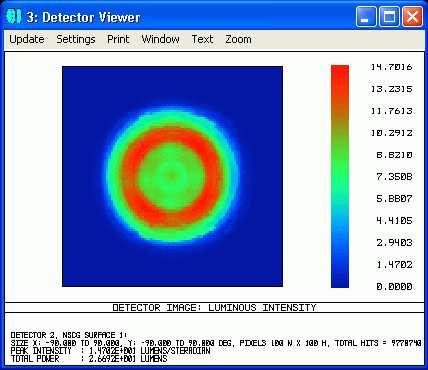This screenshot has height=370, width=428.
Task: Click the Detector Viewer app icon in title bar
Action: point(14,16)
